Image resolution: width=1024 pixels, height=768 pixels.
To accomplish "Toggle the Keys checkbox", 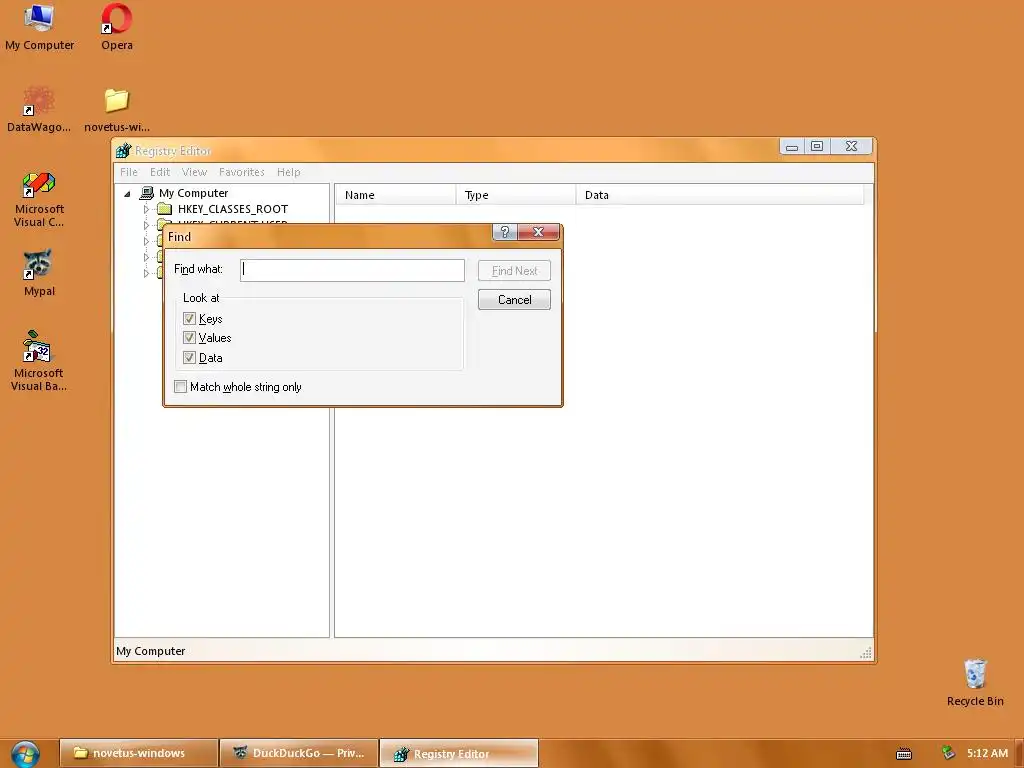I will (x=189, y=319).
